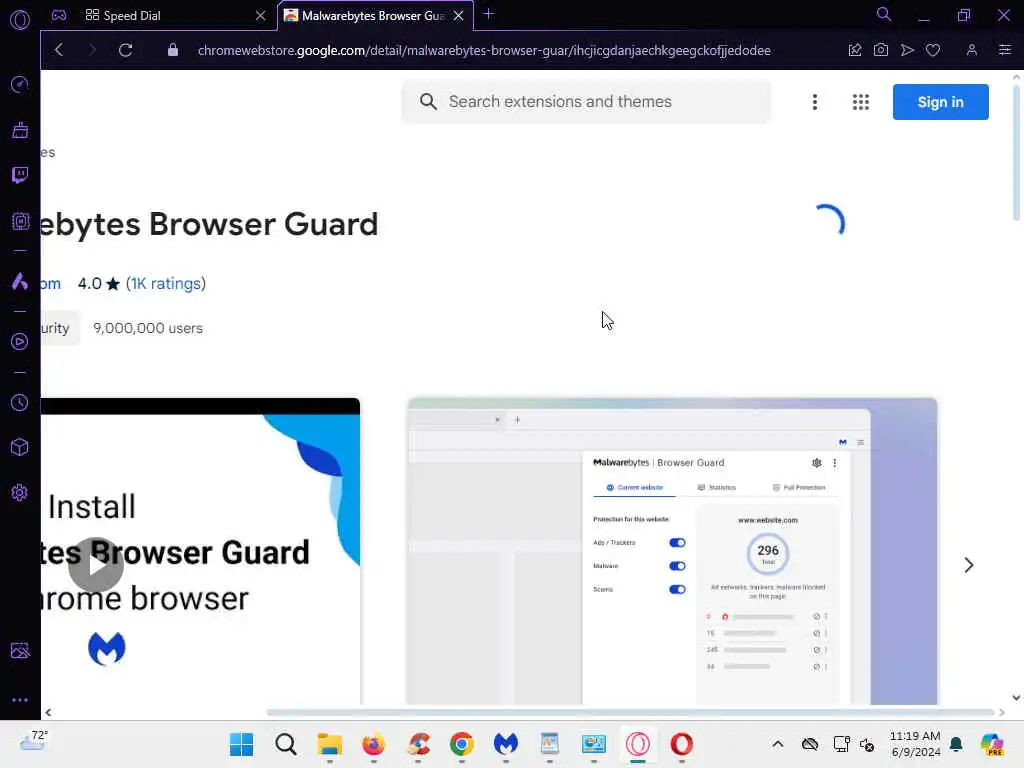The height and width of the screenshot is (768, 1024).
Task: Open the notifications bell in tray
Action: 956,744
